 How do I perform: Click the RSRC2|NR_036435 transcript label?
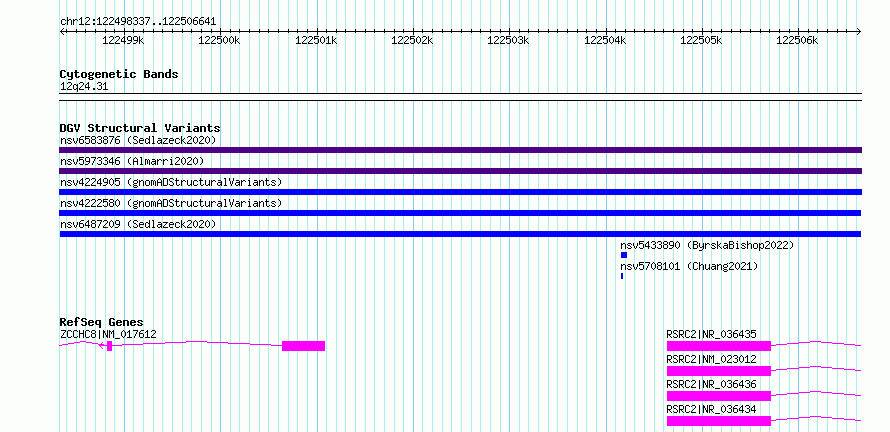coord(711,334)
